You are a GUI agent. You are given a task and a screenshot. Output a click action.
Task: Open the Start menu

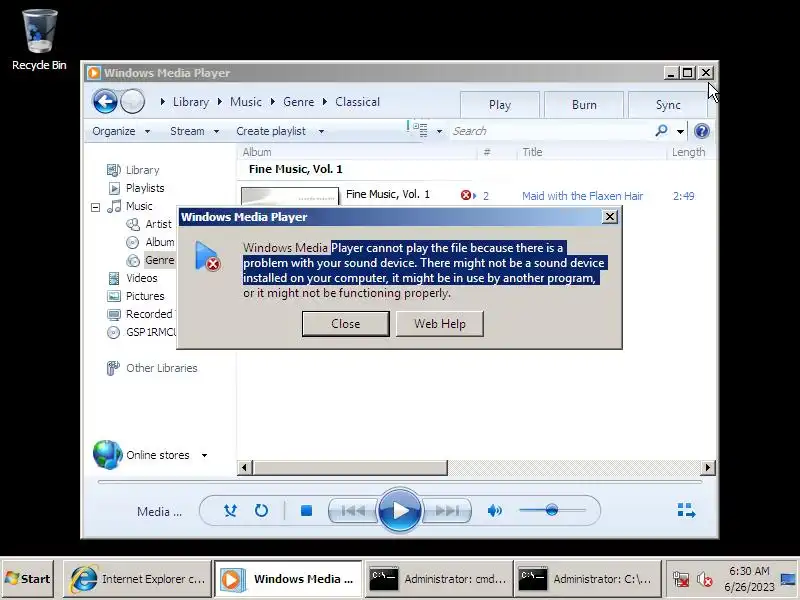click(x=28, y=579)
